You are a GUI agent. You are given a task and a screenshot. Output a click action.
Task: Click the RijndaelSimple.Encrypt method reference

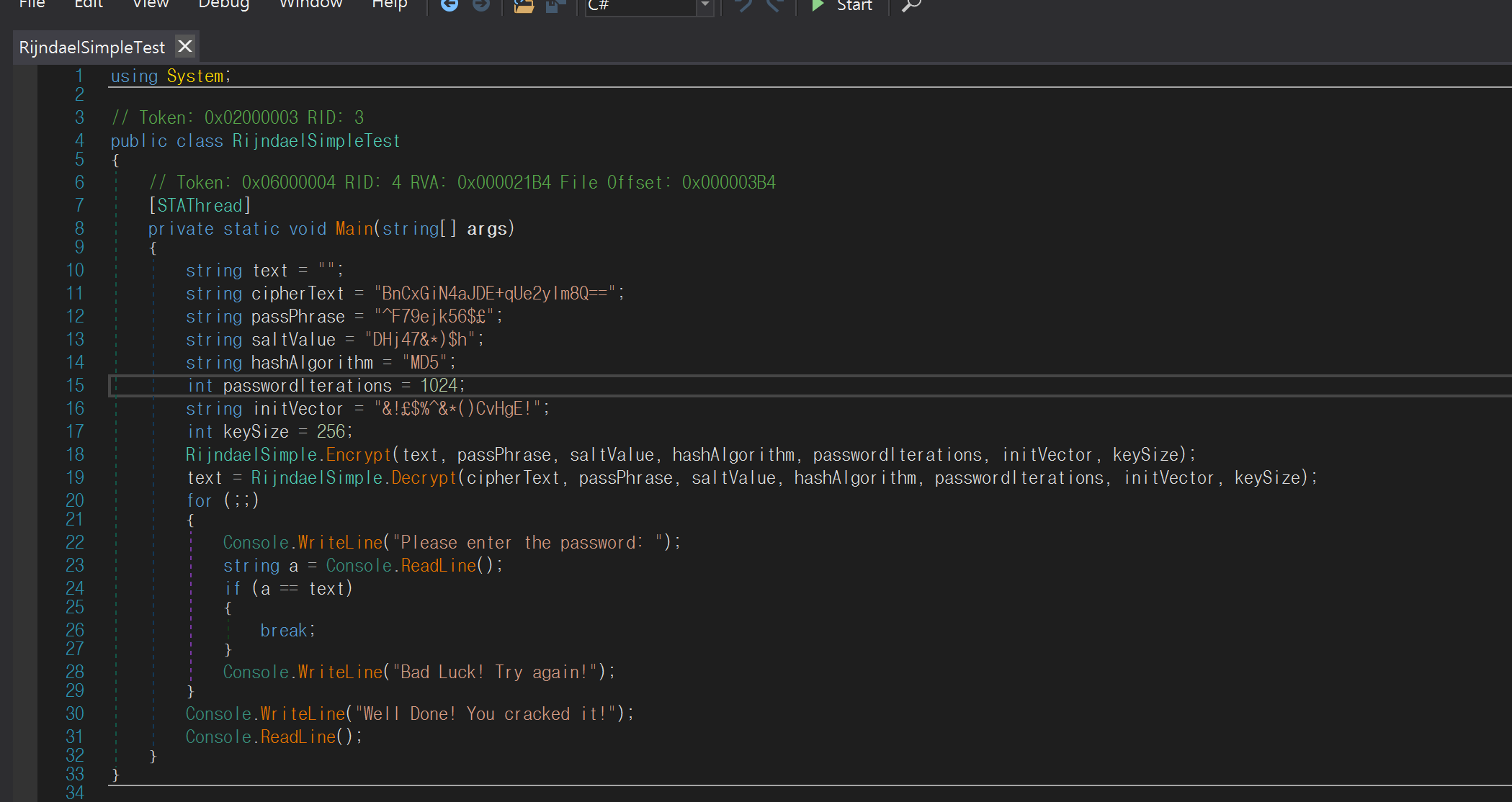(359, 455)
